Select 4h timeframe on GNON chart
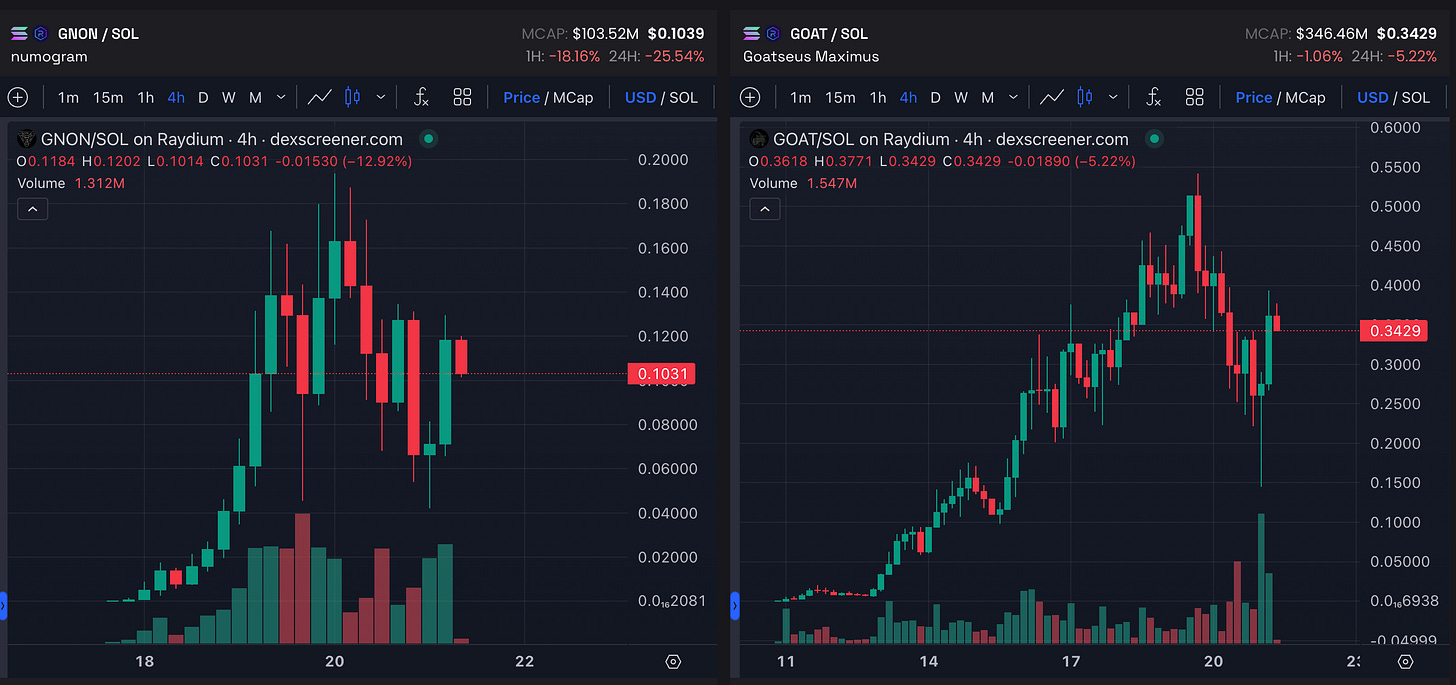The image size is (1456, 685). click(x=176, y=97)
